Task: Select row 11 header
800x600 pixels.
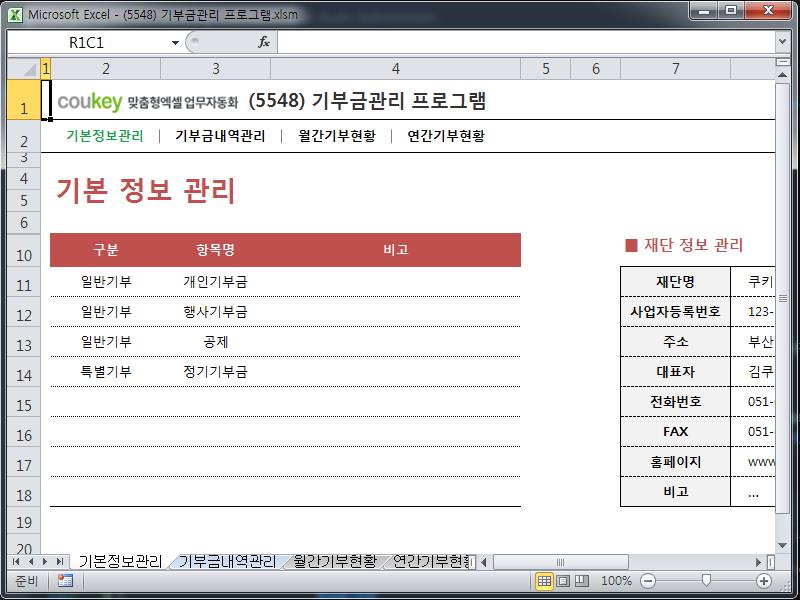Action: coord(24,282)
